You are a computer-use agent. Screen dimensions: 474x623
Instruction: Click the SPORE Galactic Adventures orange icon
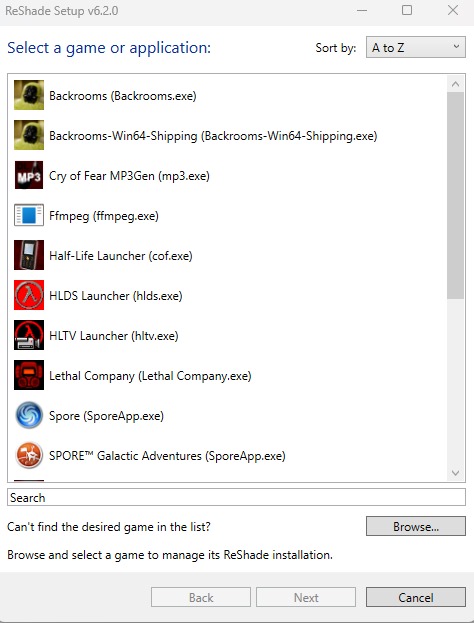click(29, 455)
